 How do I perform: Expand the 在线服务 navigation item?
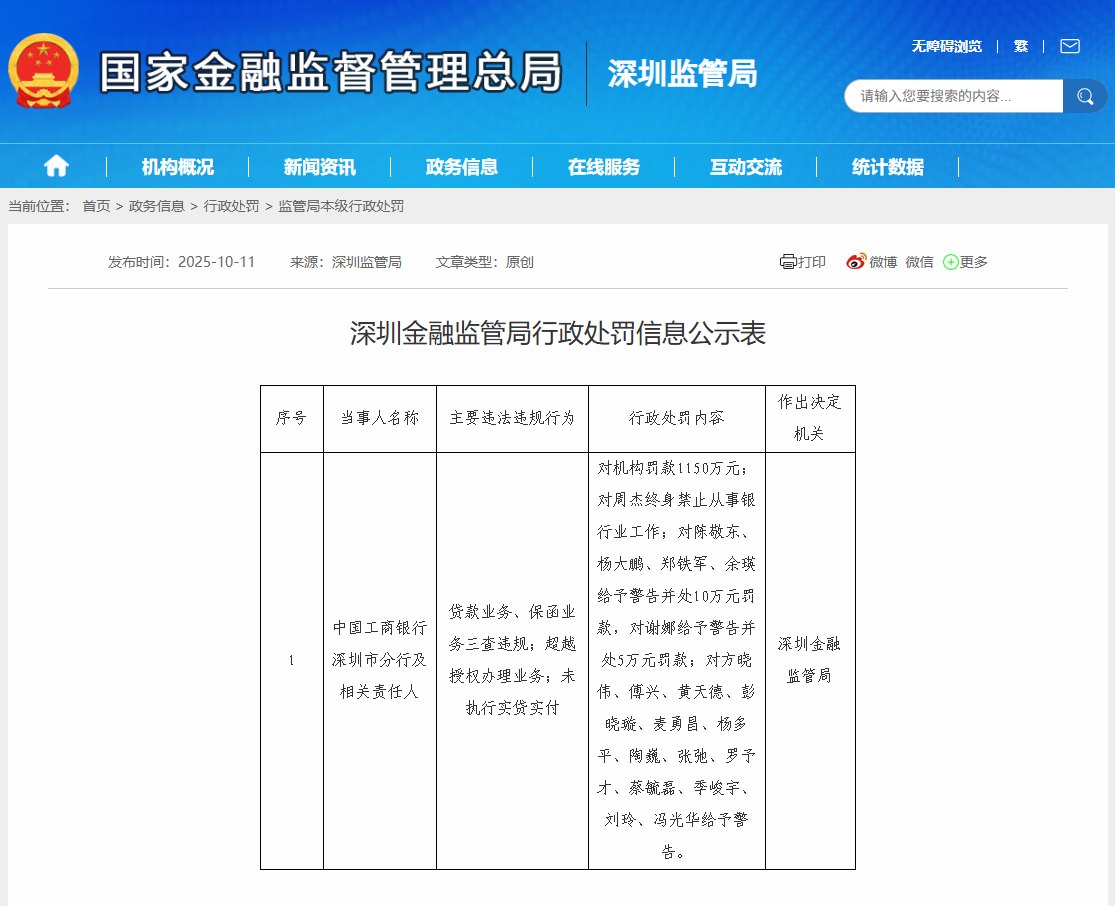click(604, 167)
